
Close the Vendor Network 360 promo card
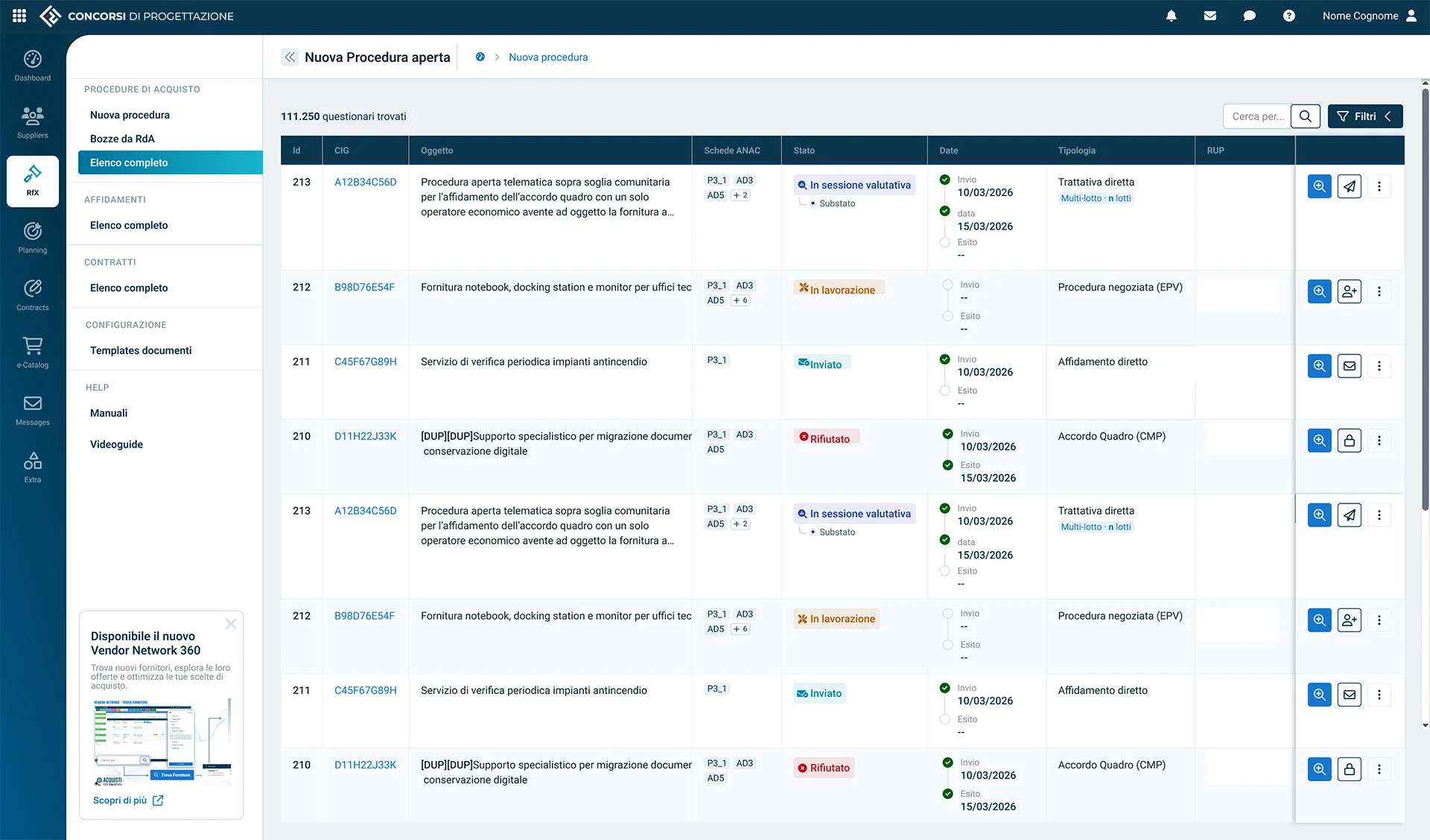tap(231, 624)
